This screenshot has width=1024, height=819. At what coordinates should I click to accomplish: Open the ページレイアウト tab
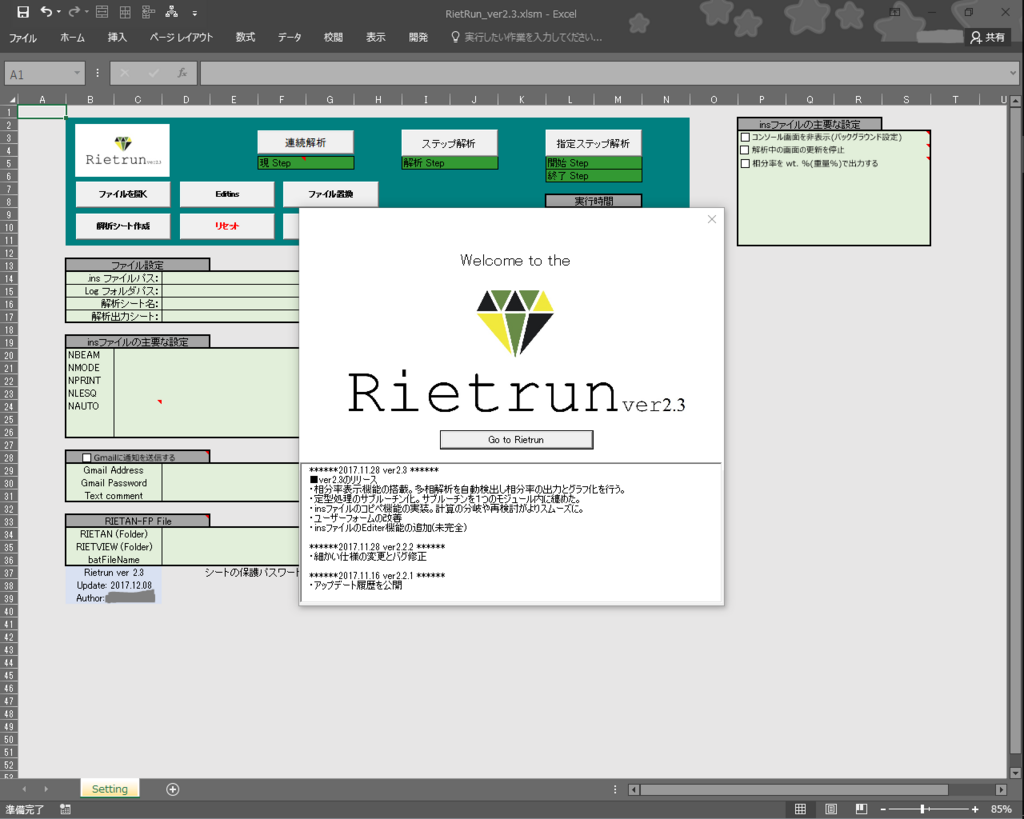(x=181, y=38)
